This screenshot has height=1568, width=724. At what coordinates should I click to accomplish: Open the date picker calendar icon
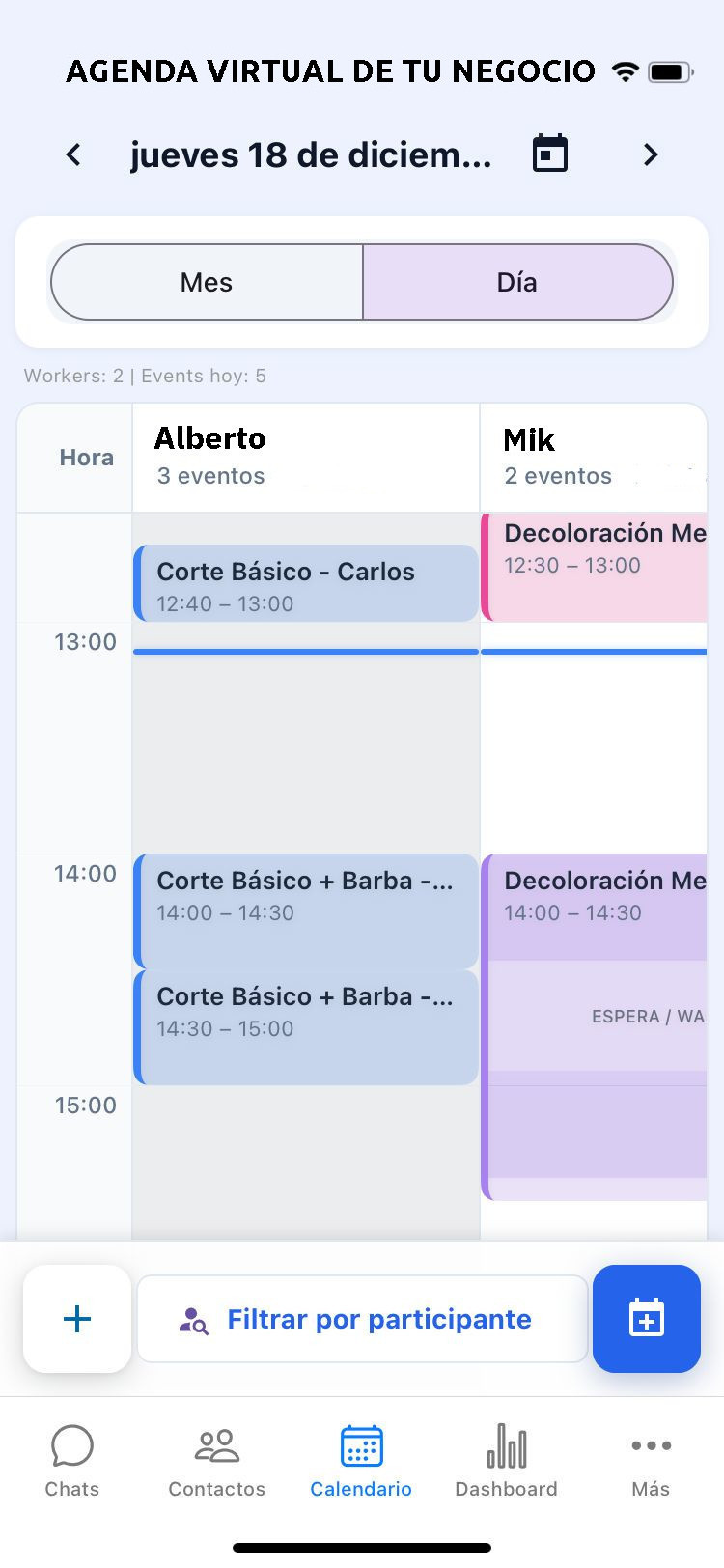click(548, 154)
